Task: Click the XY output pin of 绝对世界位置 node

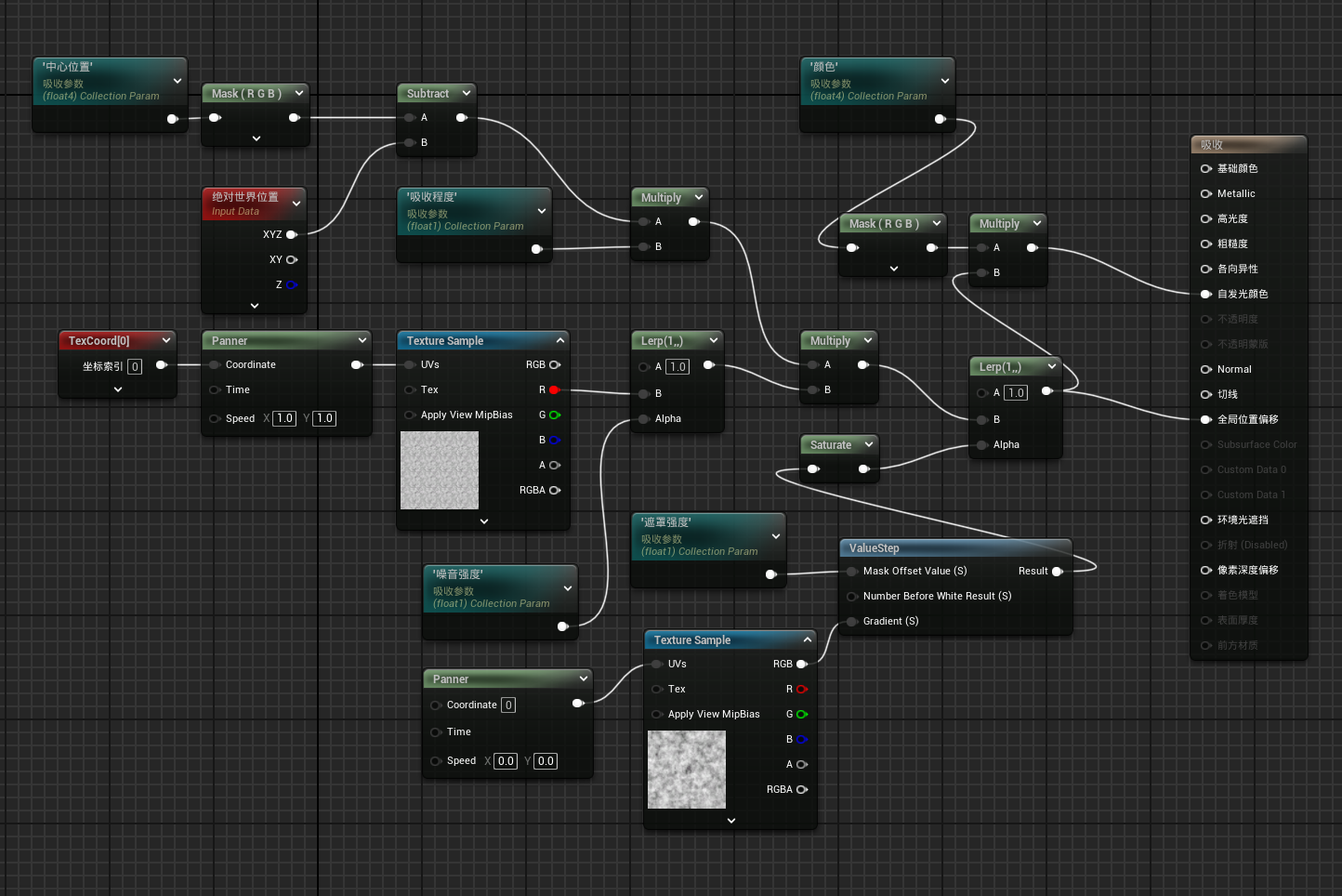Action: [x=292, y=260]
